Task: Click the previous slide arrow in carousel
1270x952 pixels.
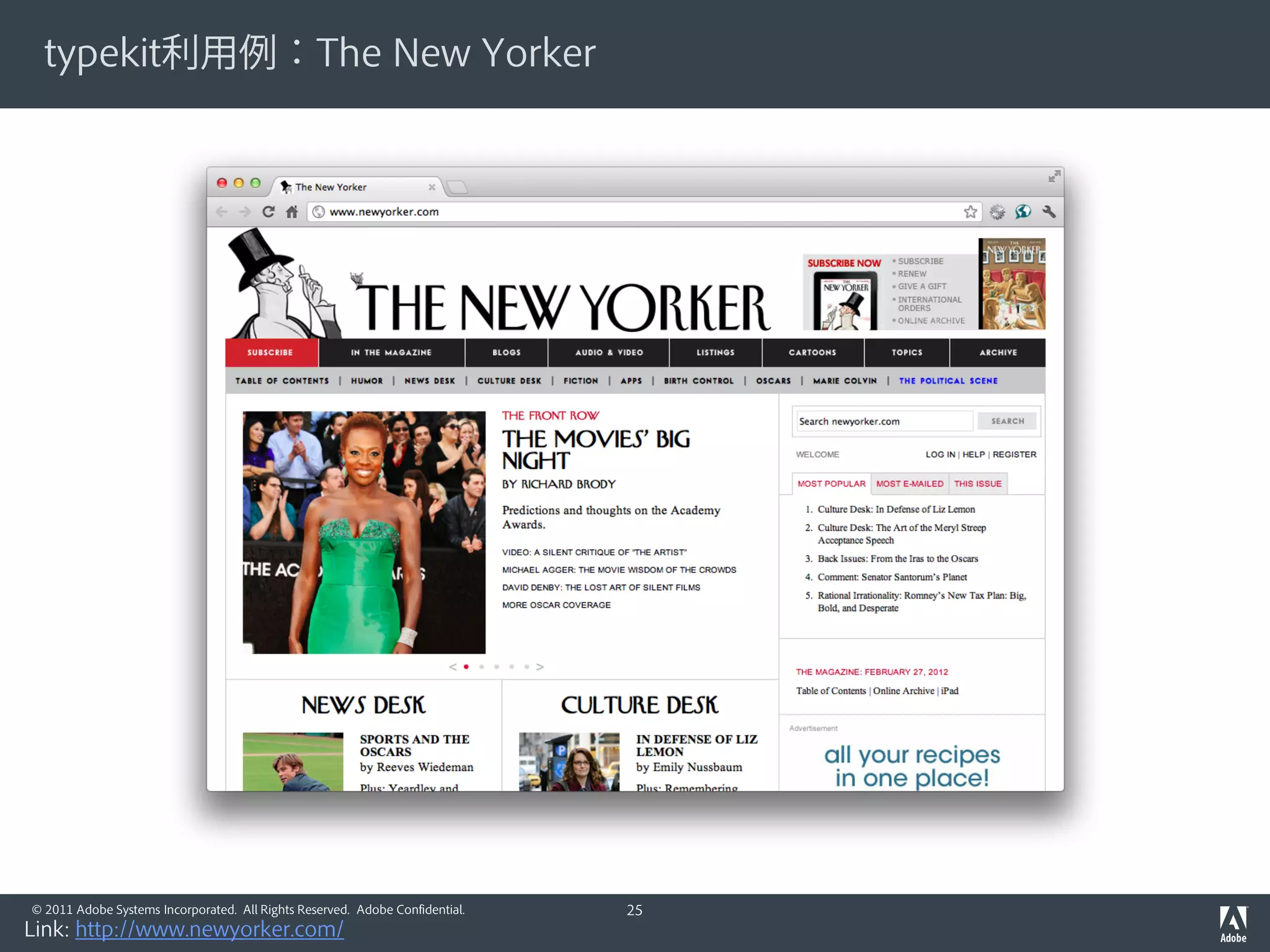Action: (x=453, y=667)
